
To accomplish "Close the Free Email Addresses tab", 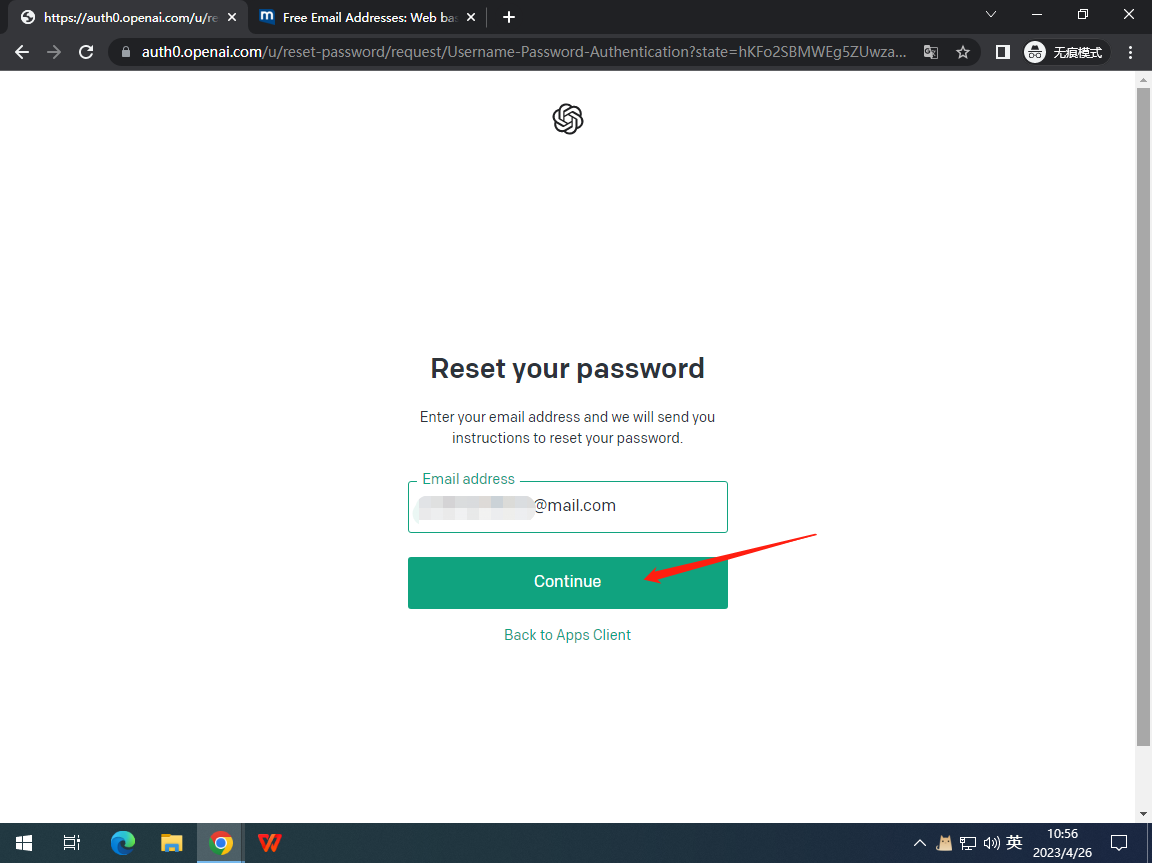I will pyautogui.click(x=471, y=17).
